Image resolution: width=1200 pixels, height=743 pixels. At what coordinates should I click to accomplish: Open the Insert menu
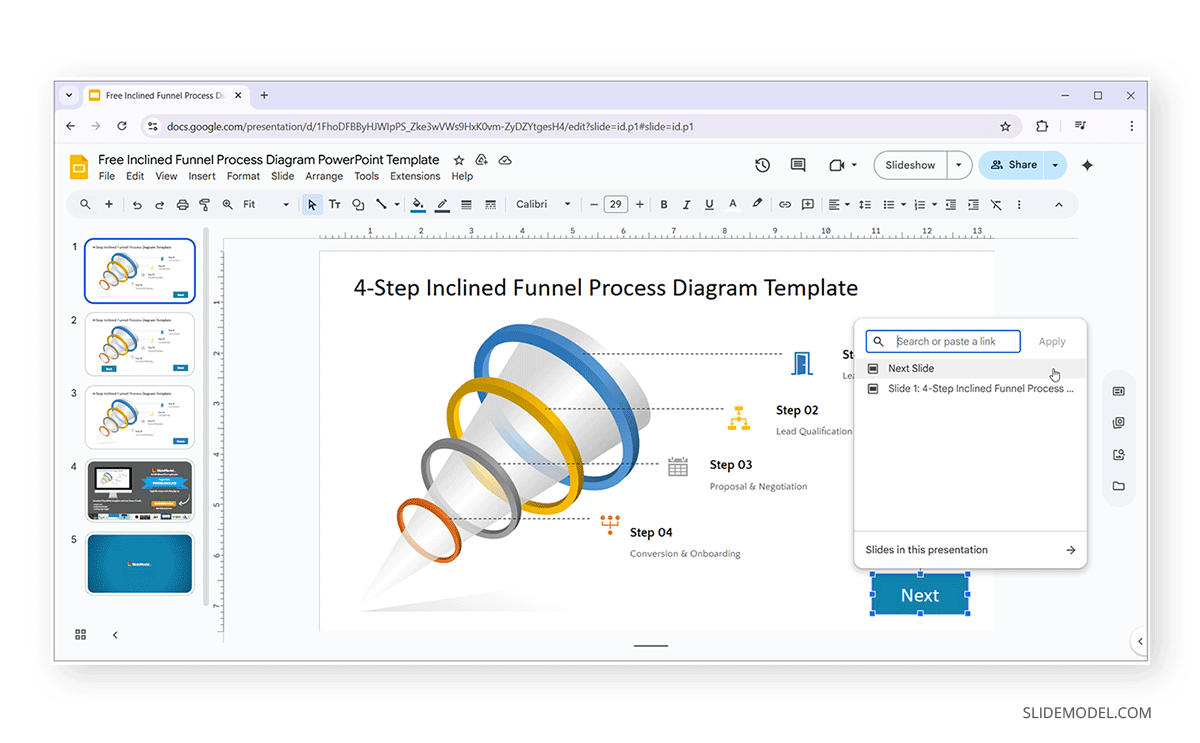pyautogui.click(x=202, y=176)
